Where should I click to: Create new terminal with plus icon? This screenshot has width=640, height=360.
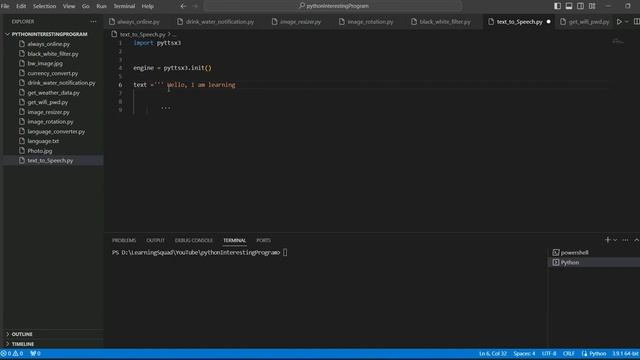coord(608,240)
